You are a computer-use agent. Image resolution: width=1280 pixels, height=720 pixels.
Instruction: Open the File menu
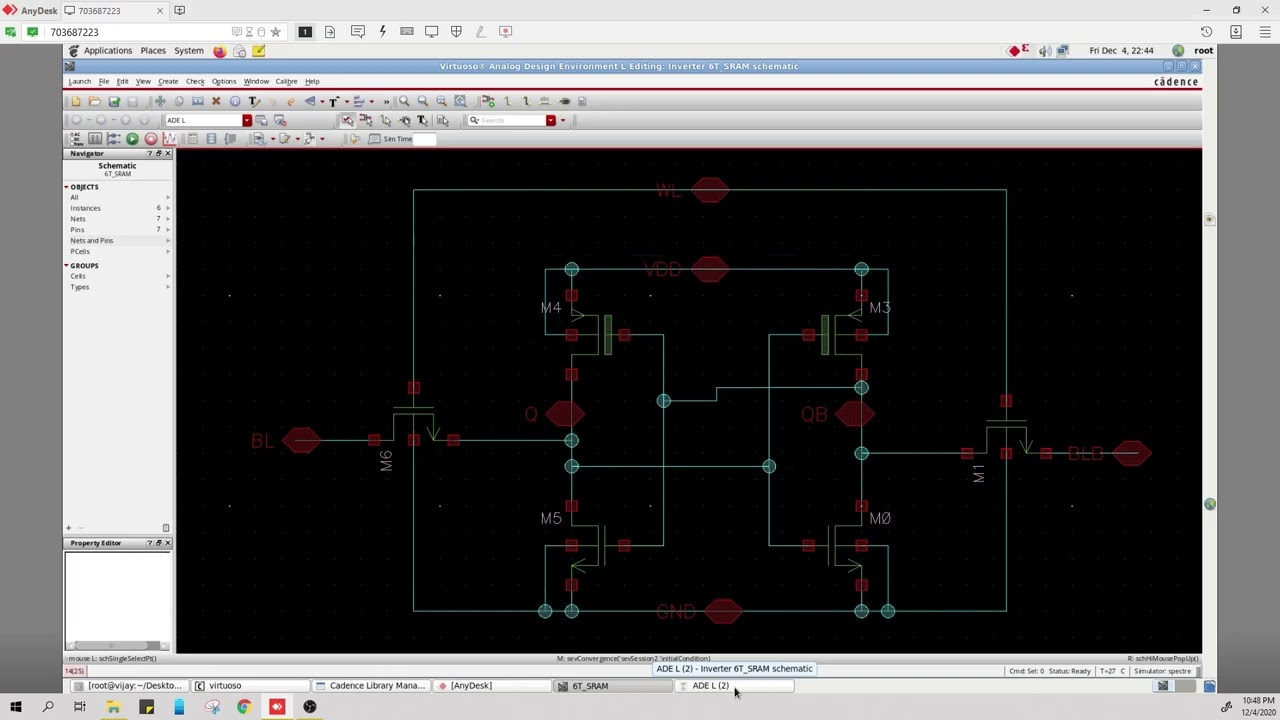[103, 81]
